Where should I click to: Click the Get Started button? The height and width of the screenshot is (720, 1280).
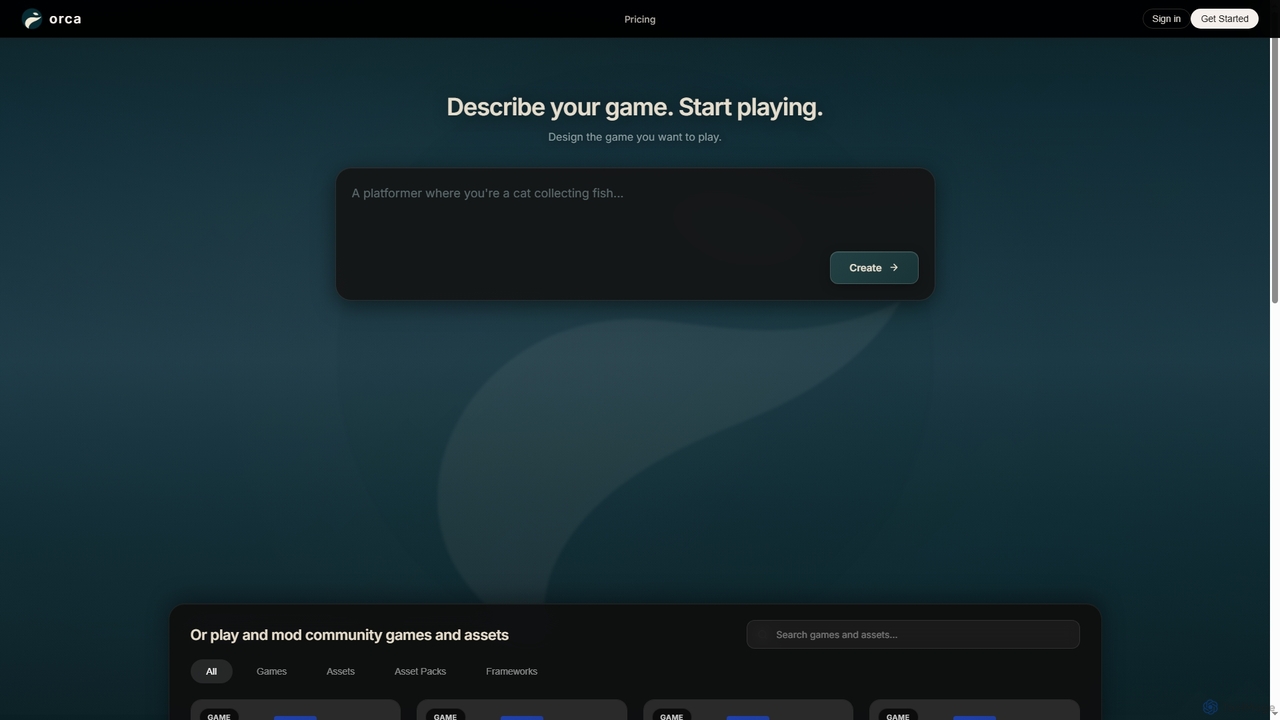pos(1224,19)
